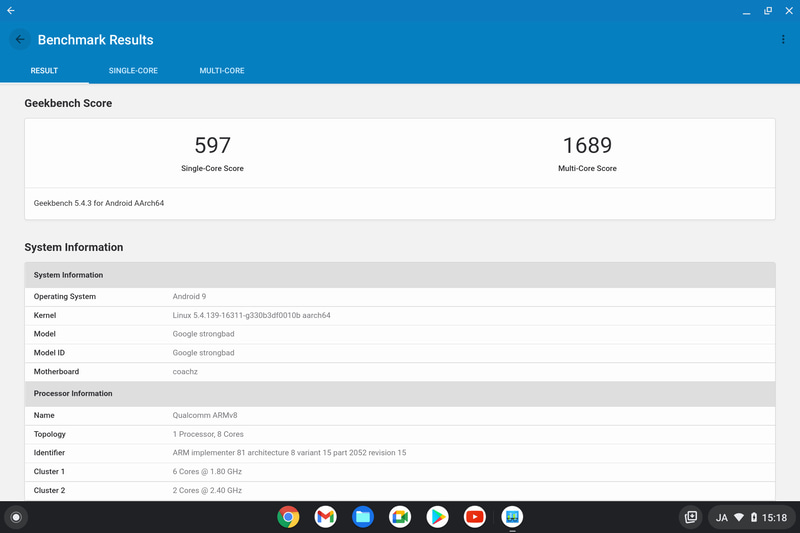This screenshot has height=533, width=800.
Task: Click the grey System Information table header
Action: click(x=400, y=275)
